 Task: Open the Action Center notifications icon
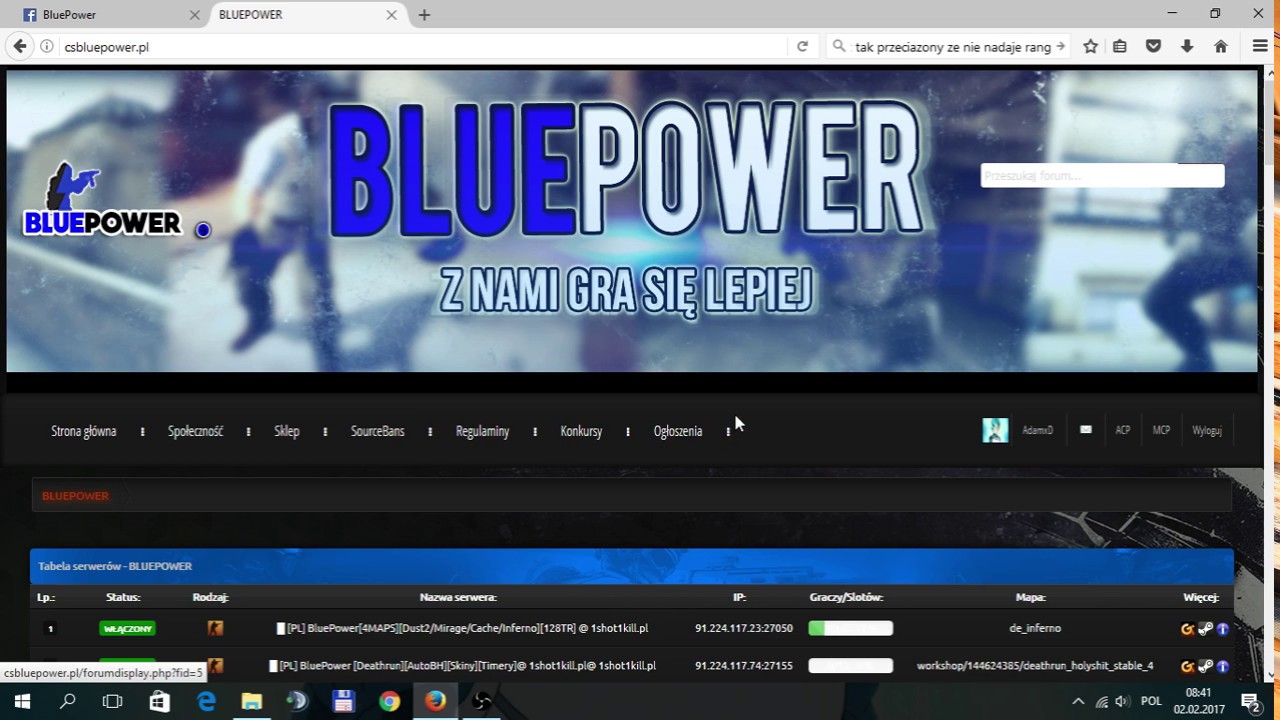[1249, 701]
